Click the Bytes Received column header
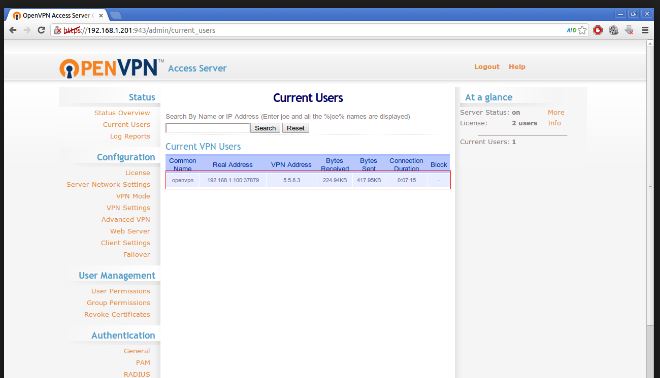The height and width of the screenshot is (378, 660). (335, 164)
